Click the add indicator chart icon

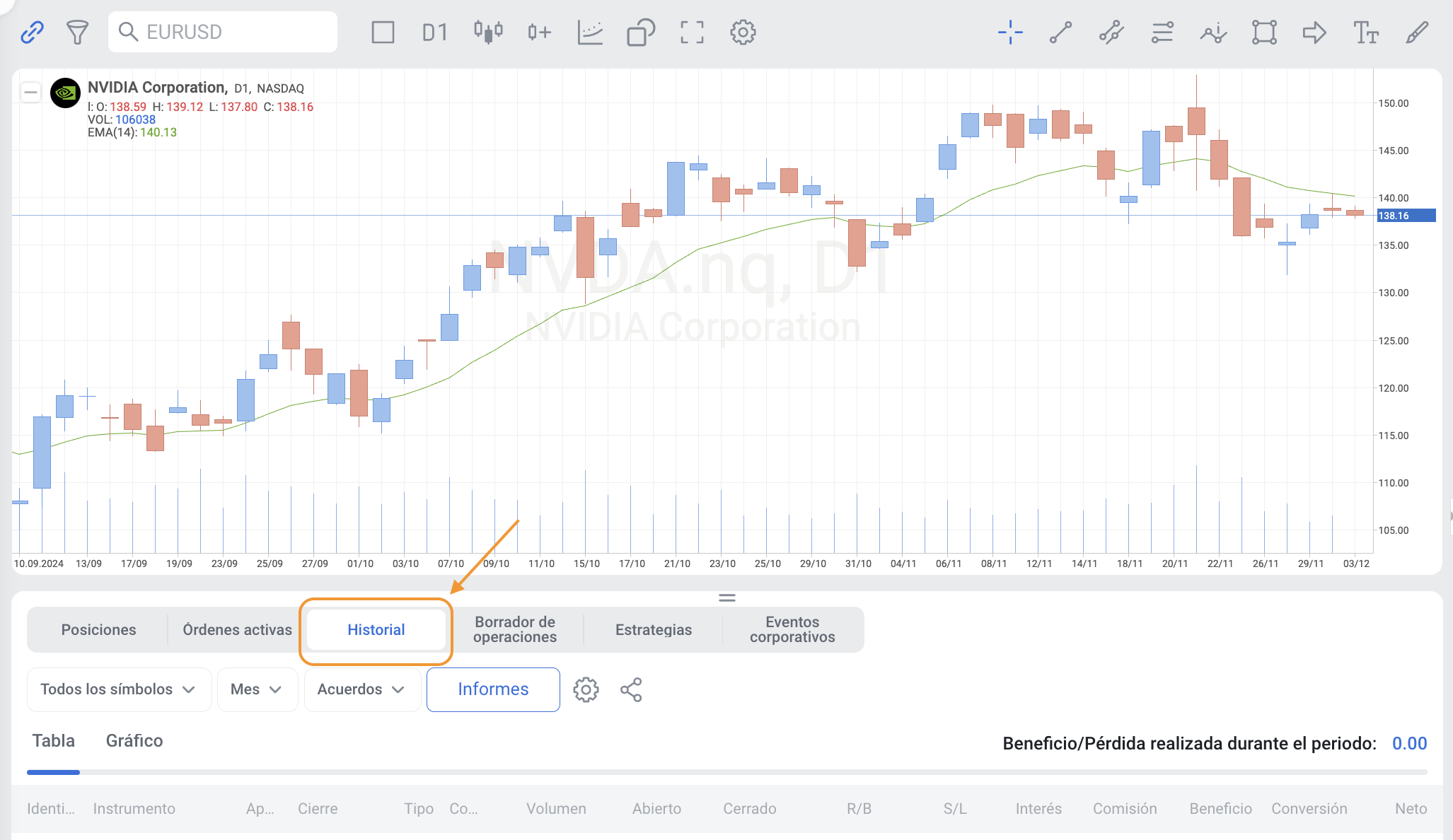590,32
